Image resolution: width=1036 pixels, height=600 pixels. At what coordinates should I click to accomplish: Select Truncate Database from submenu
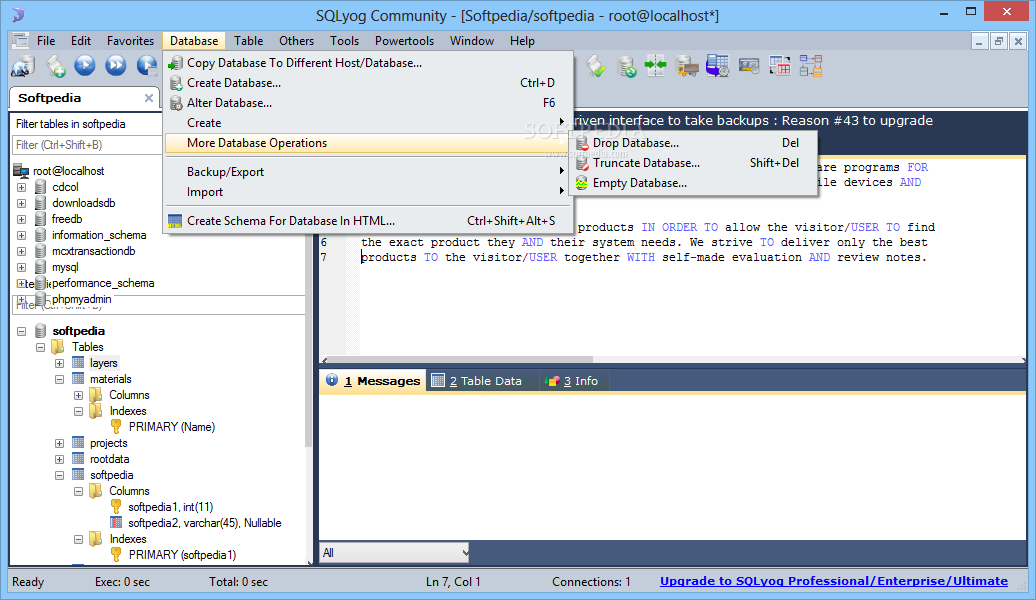coord(694,163)
